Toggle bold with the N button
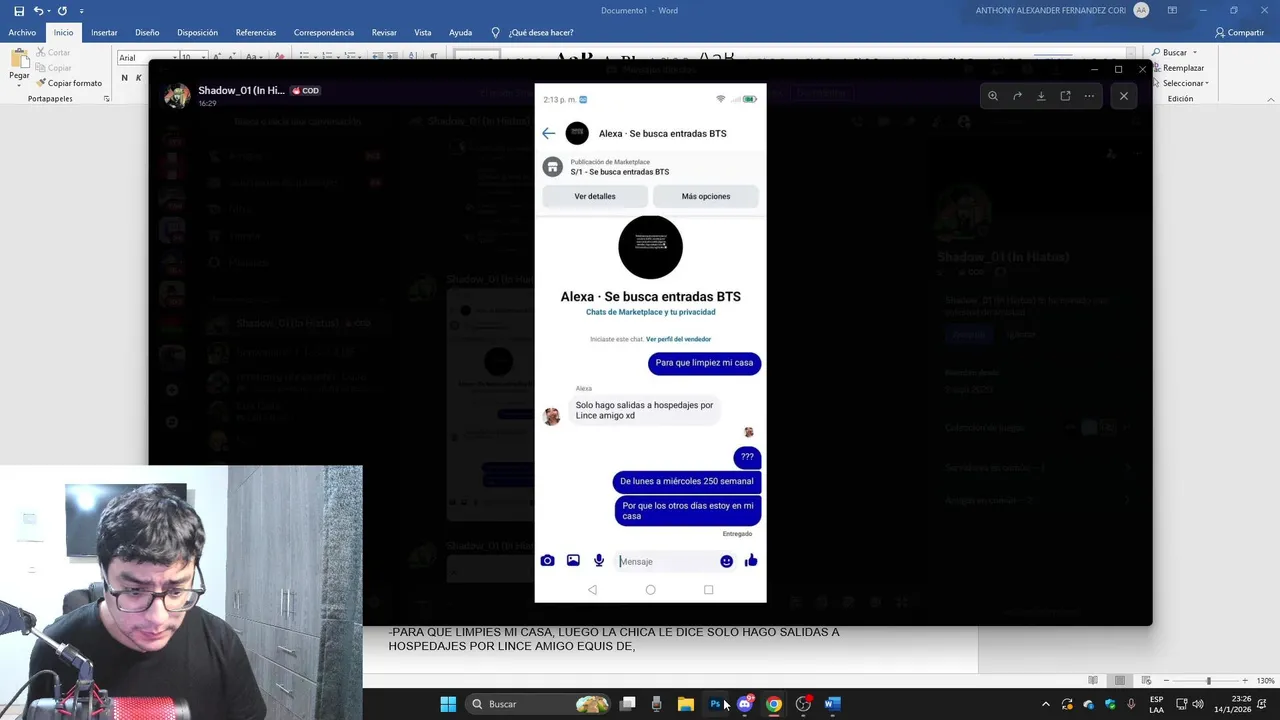Viewport: 1280px width, 720px height. pos(124,78)
